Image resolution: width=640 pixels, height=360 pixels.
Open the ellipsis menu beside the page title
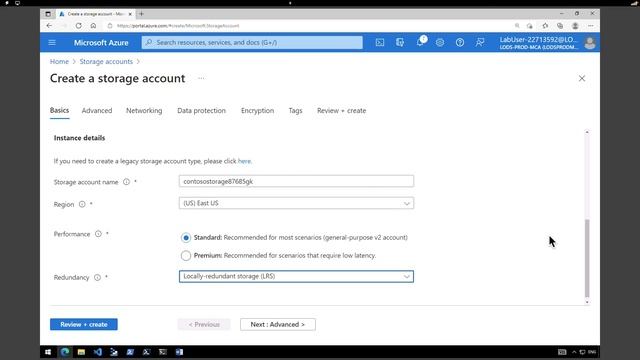[201, 78]
